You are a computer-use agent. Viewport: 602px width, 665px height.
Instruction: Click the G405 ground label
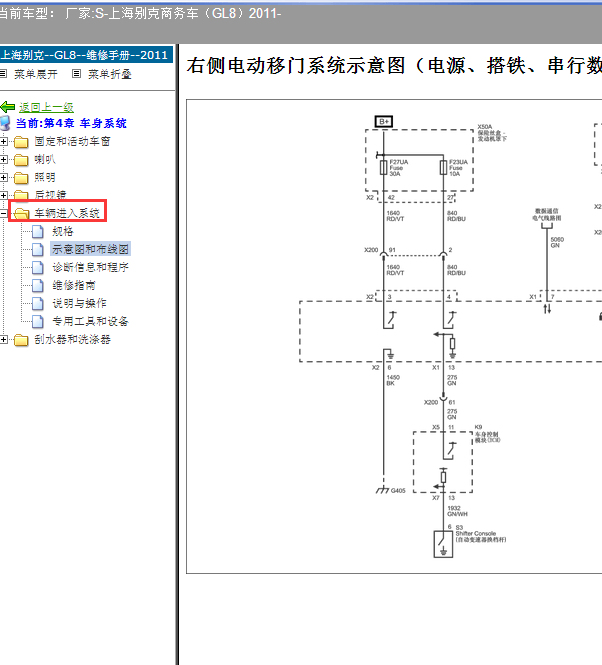click(398, 491)
